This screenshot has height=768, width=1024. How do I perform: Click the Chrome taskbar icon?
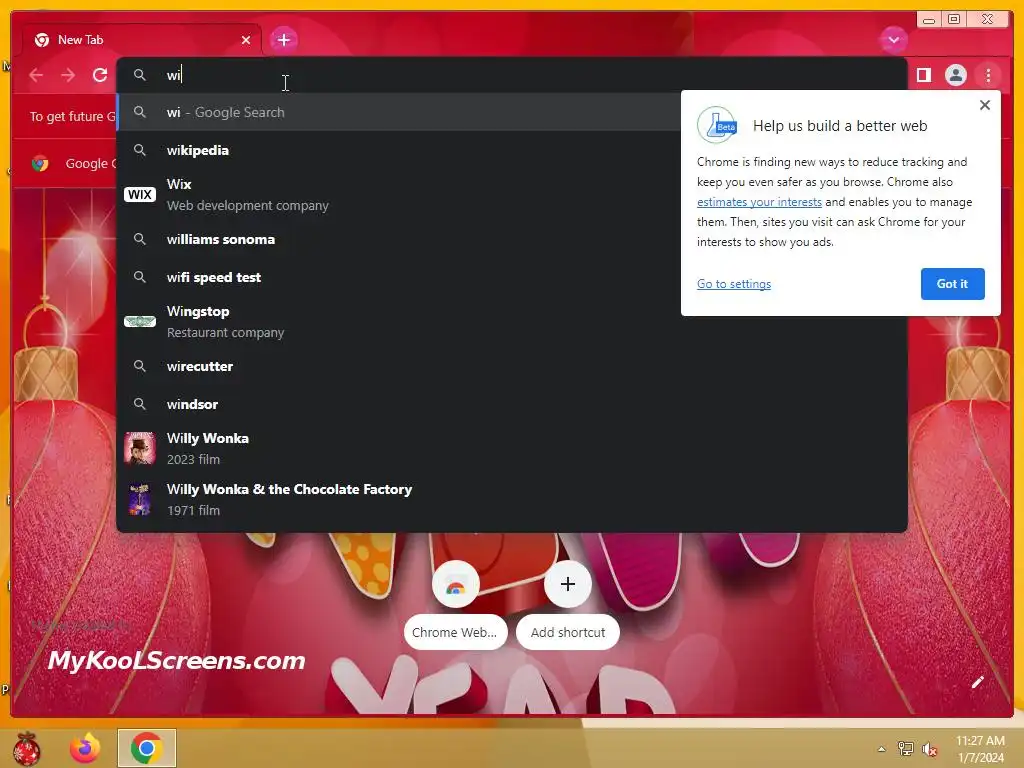[x=146, y=748]
